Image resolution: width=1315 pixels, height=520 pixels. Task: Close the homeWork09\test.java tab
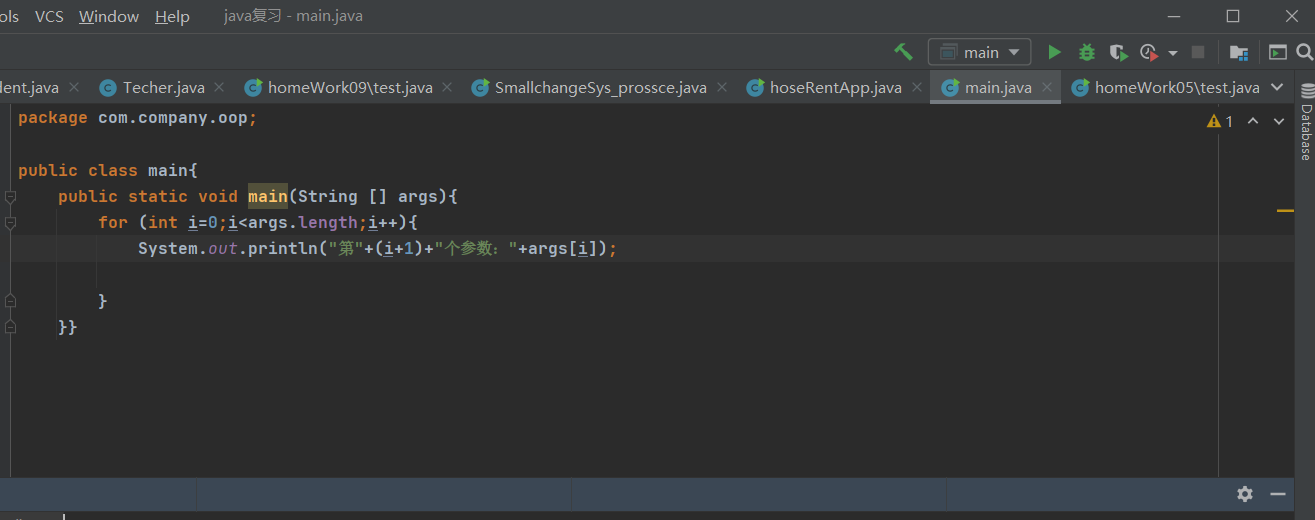tap(447, 88)
